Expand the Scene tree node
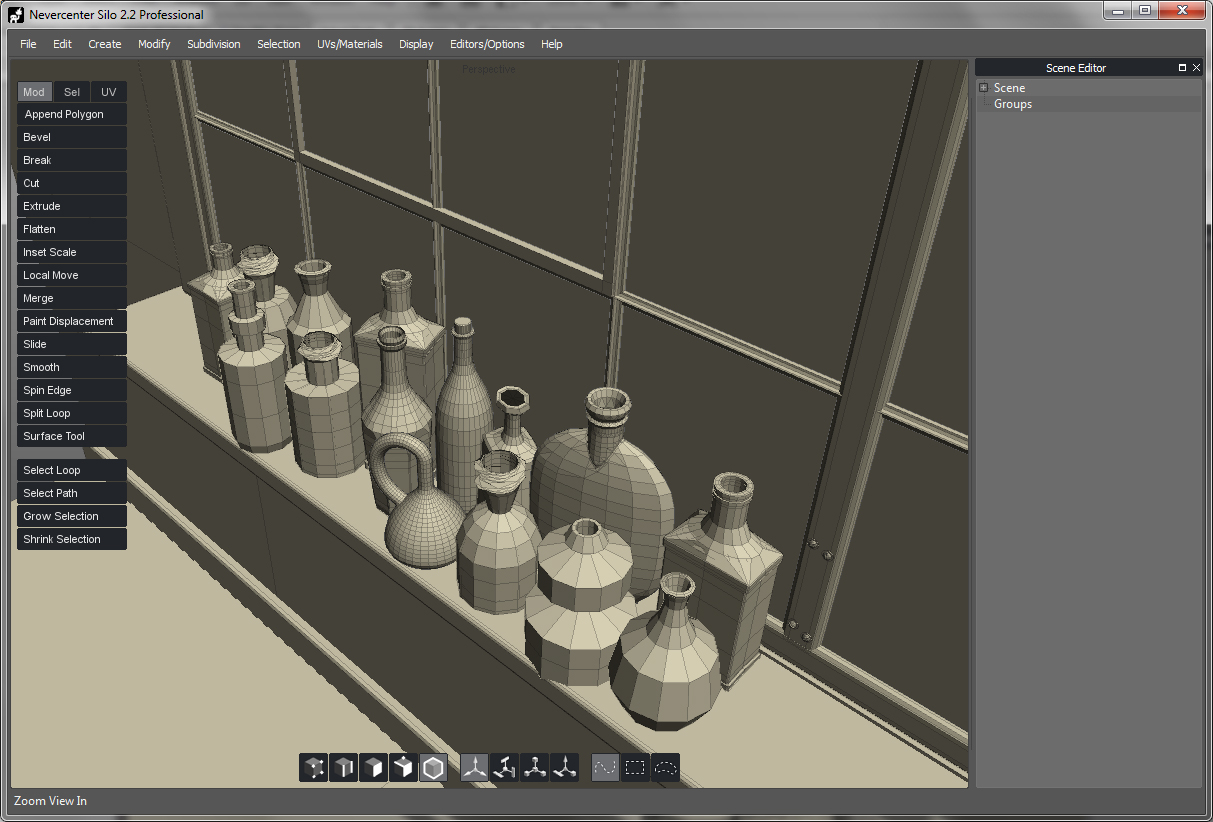 (984, 88)
